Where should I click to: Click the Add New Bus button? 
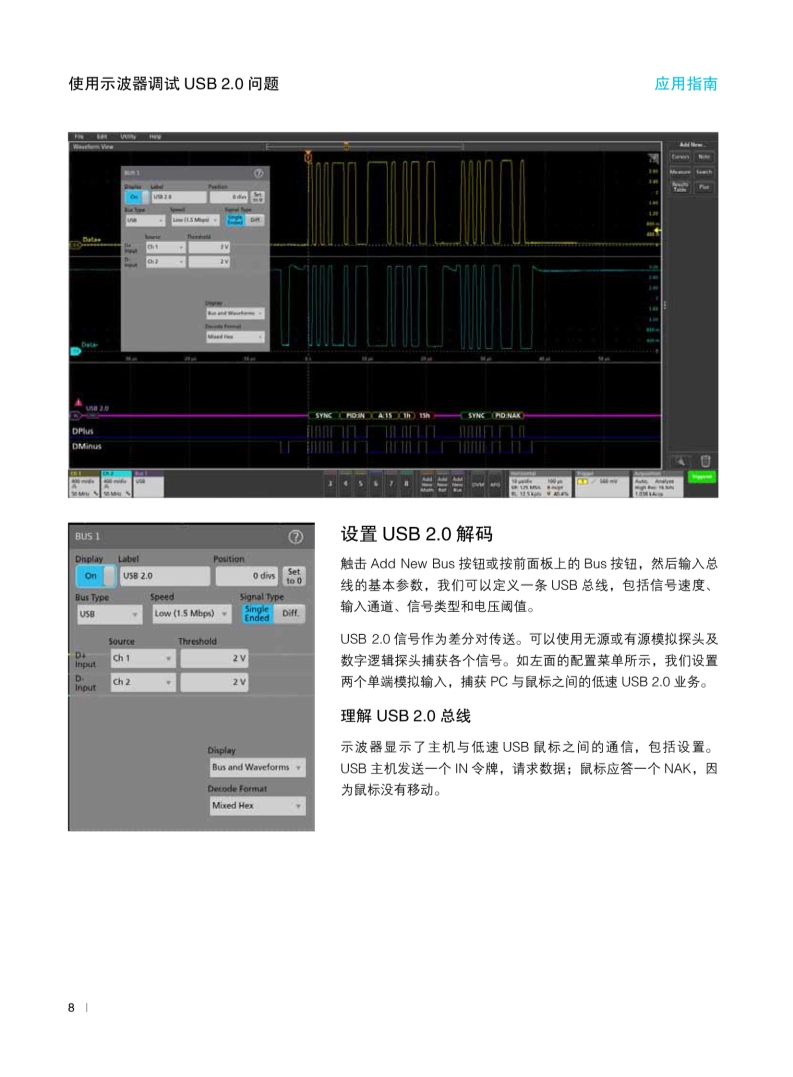click(x=457, y=483)
